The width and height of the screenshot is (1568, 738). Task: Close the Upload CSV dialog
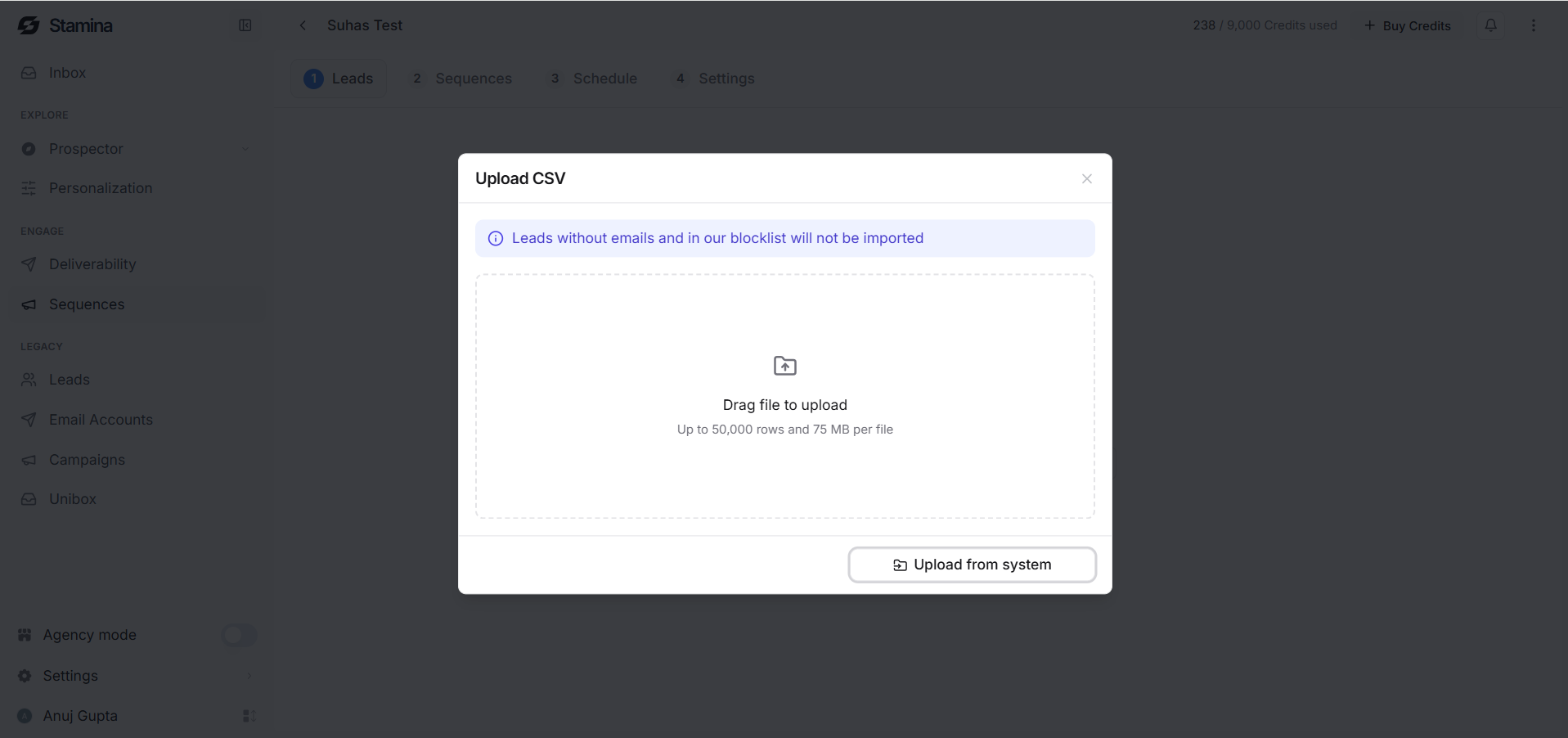tap(1087, 178)
